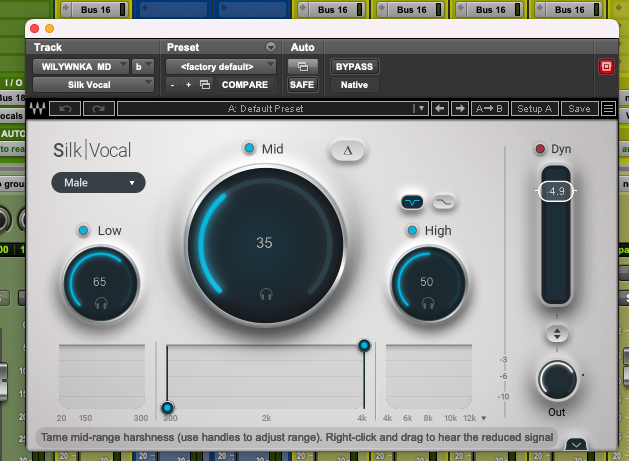
Task: Click the Mid range upper 4k handle
Action: (x=364, y=345)
